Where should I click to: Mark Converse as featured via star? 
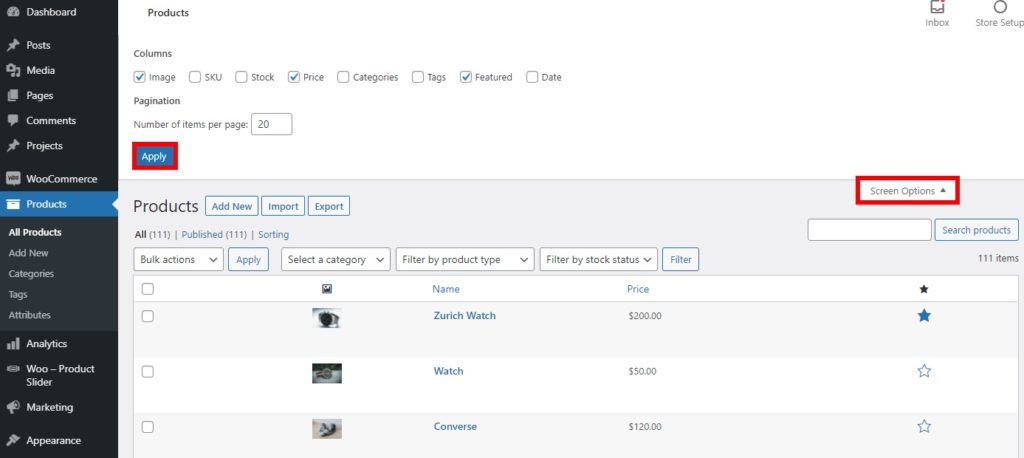coord(924,427)
